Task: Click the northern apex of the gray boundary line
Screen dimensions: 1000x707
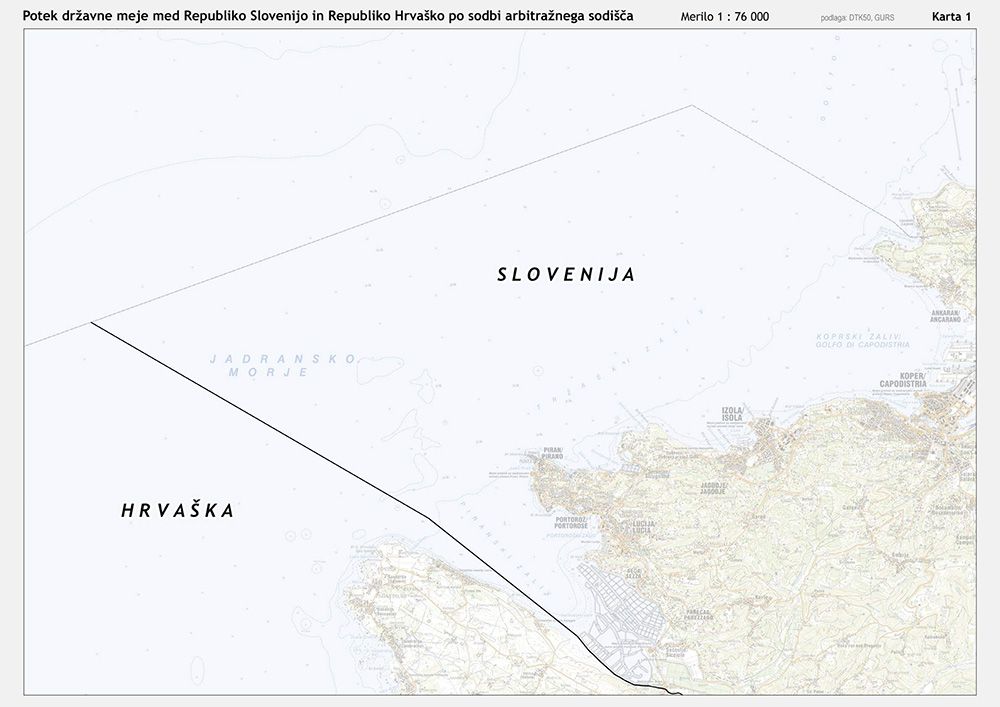Action: (691, 105)
